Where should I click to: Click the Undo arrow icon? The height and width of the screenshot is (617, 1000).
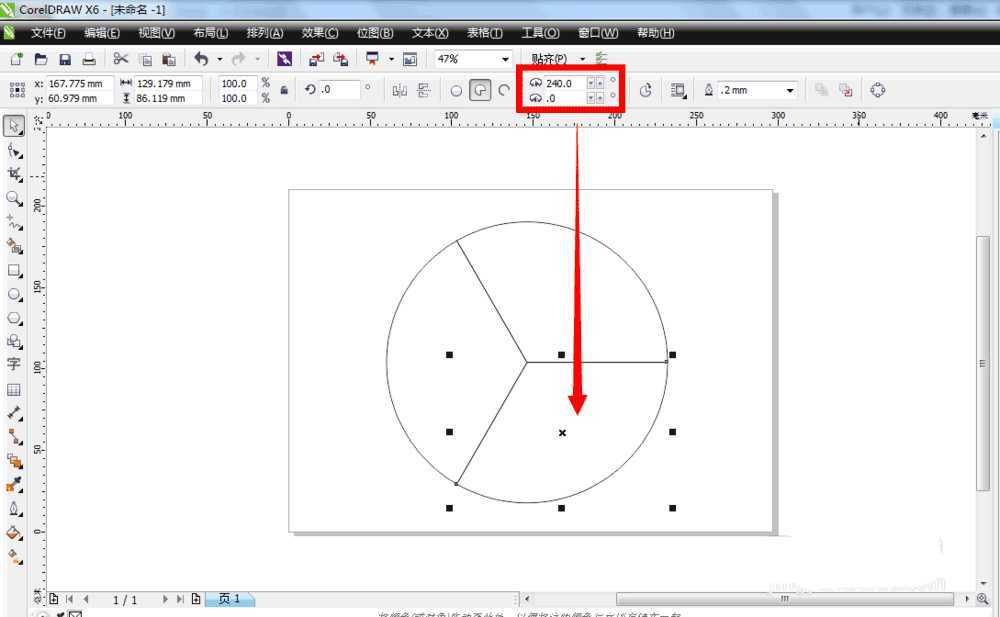(201, 60)
